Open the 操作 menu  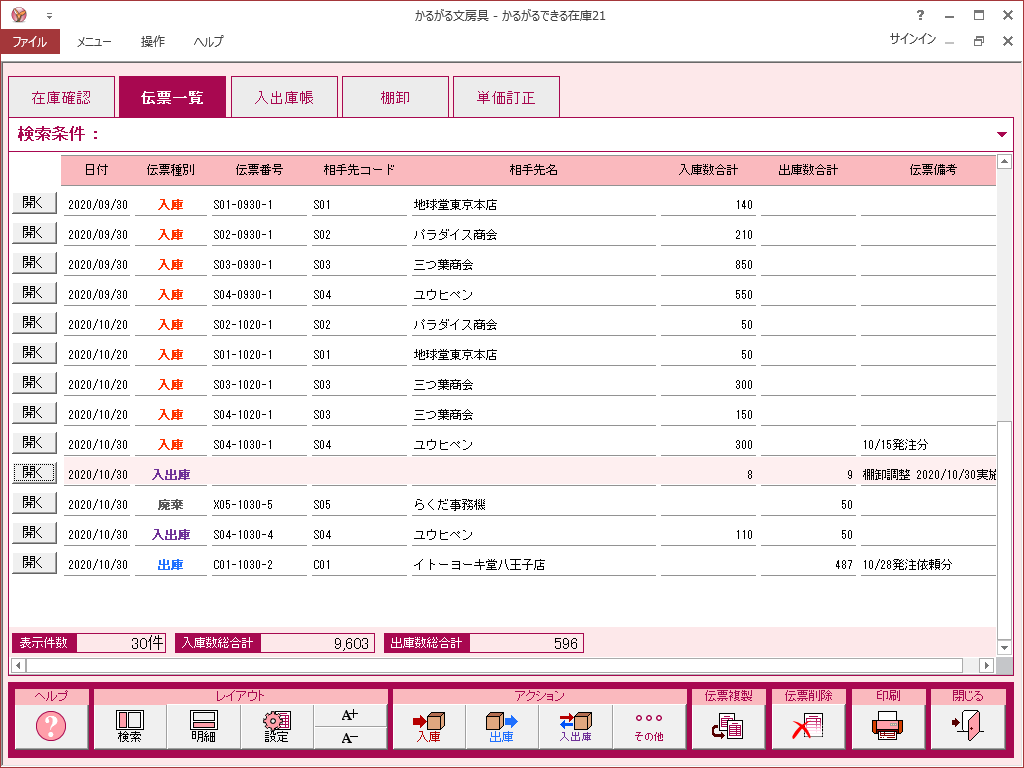pyautogui.click(x=153, y=41)
